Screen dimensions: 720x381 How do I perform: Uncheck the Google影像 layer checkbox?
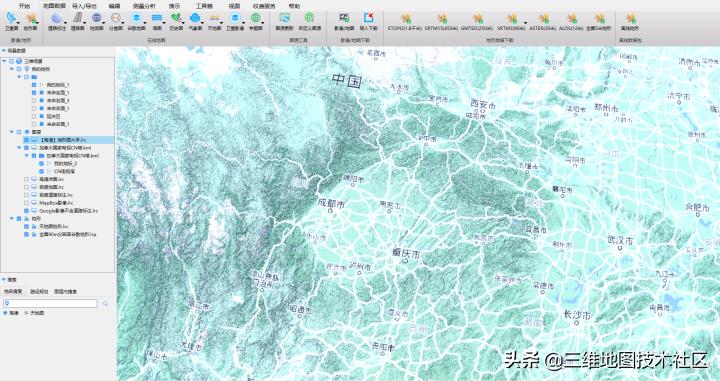point(27,211)
